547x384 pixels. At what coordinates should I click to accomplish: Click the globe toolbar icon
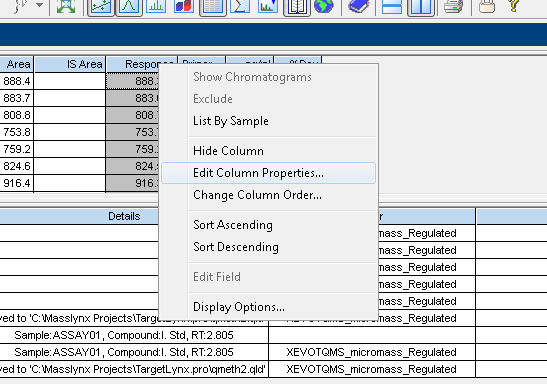[324, 6]
